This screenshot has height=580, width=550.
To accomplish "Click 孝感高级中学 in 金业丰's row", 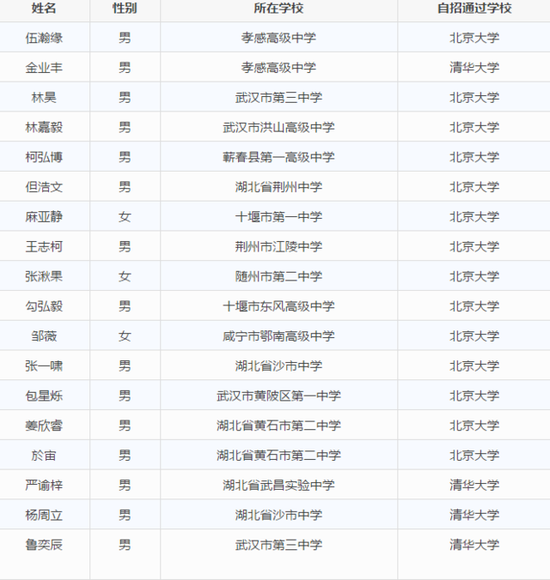I will 279,68.
